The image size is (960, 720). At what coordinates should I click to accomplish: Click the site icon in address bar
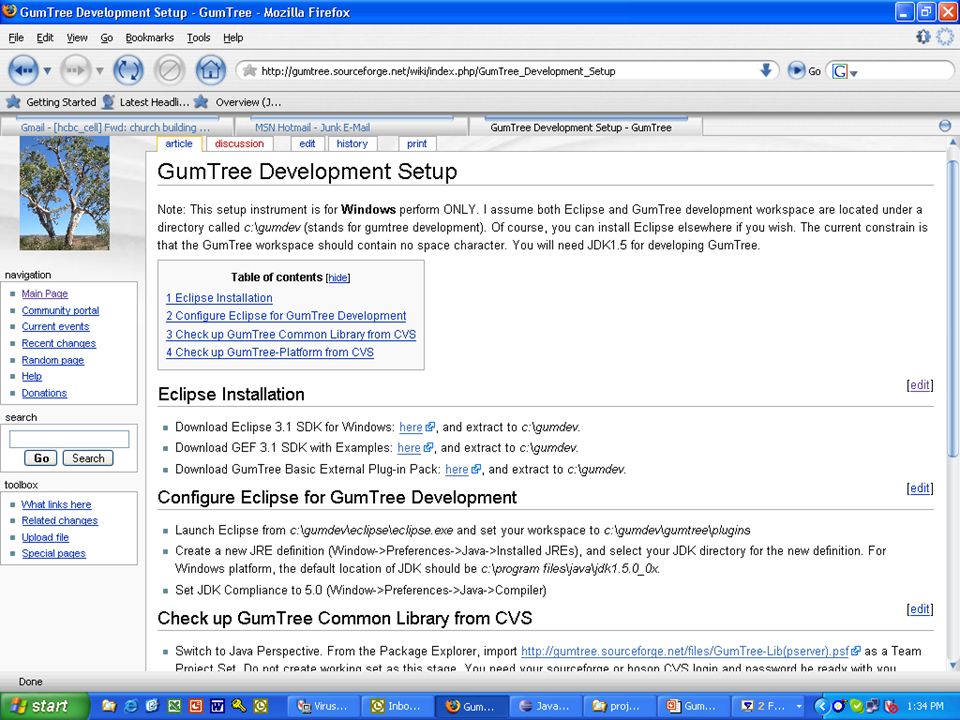click(x=249, y=71)
